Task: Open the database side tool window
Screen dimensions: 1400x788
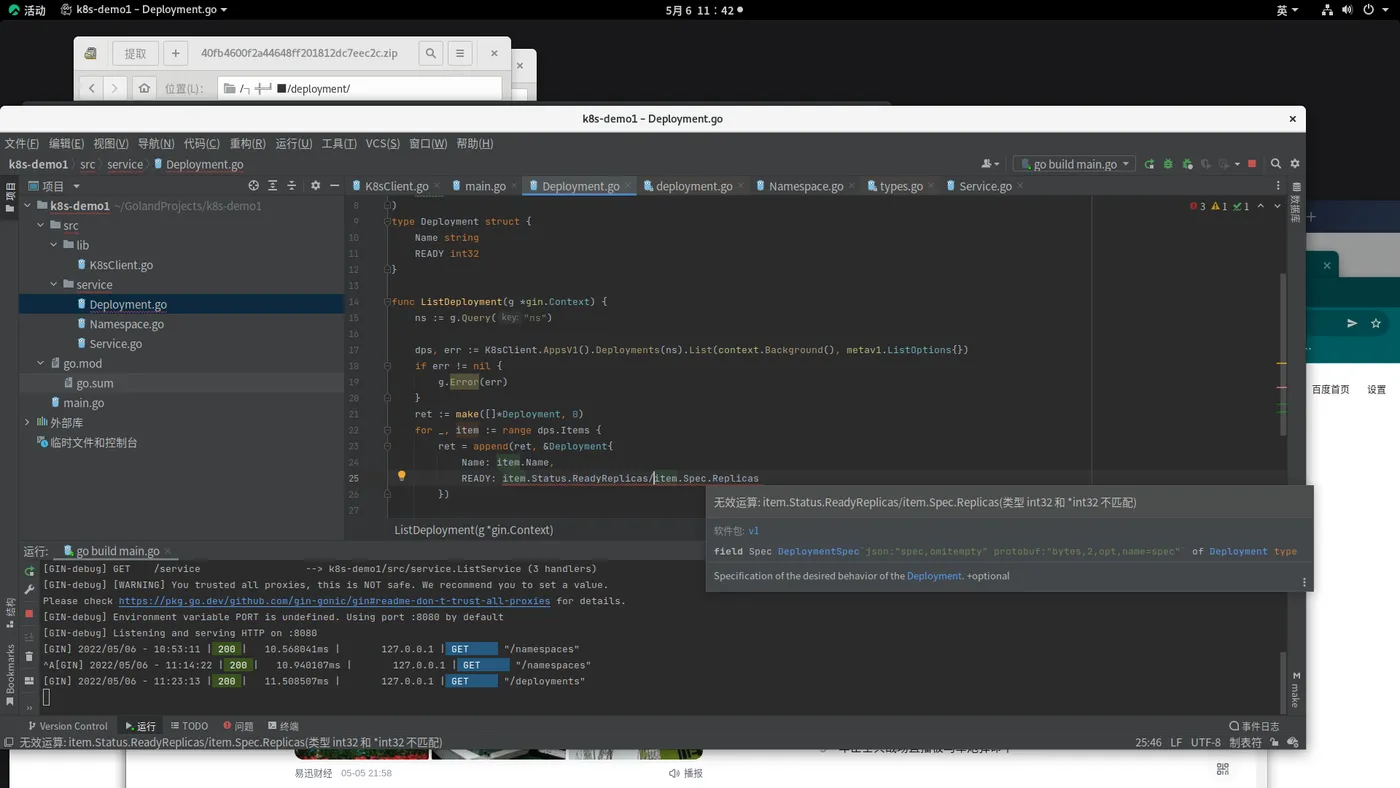Action: pos(1296,203)
